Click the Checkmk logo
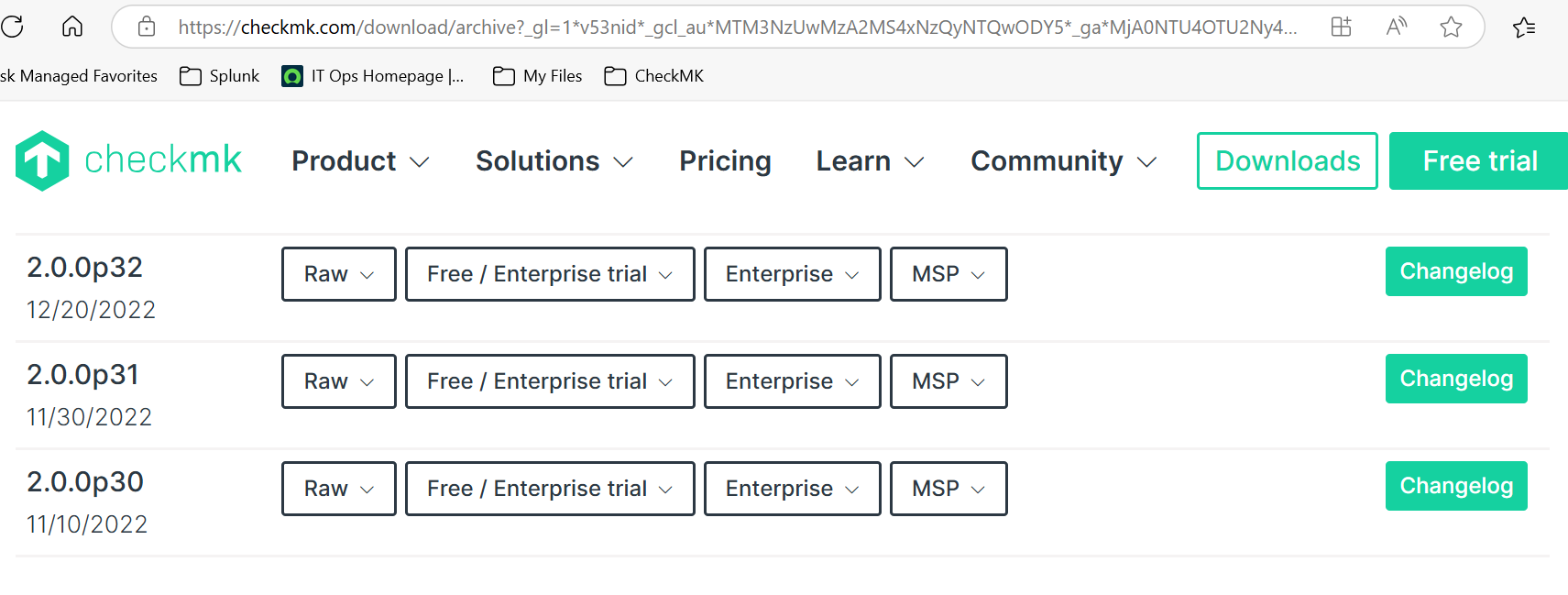This screenshot has width=1568, height=595. pyautogui.click(x=128, y=160)
